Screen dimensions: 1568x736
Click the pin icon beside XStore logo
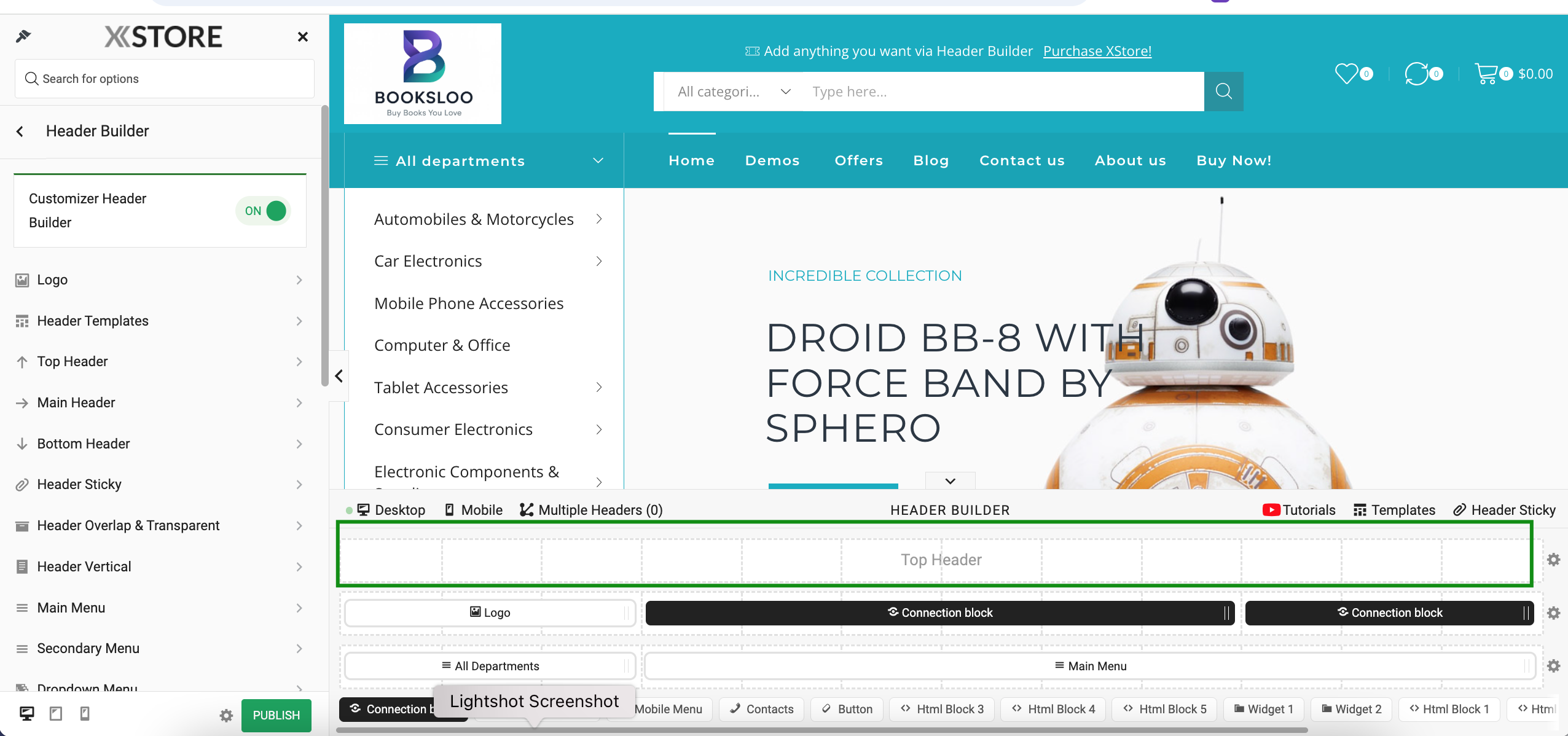pos(23,36)
